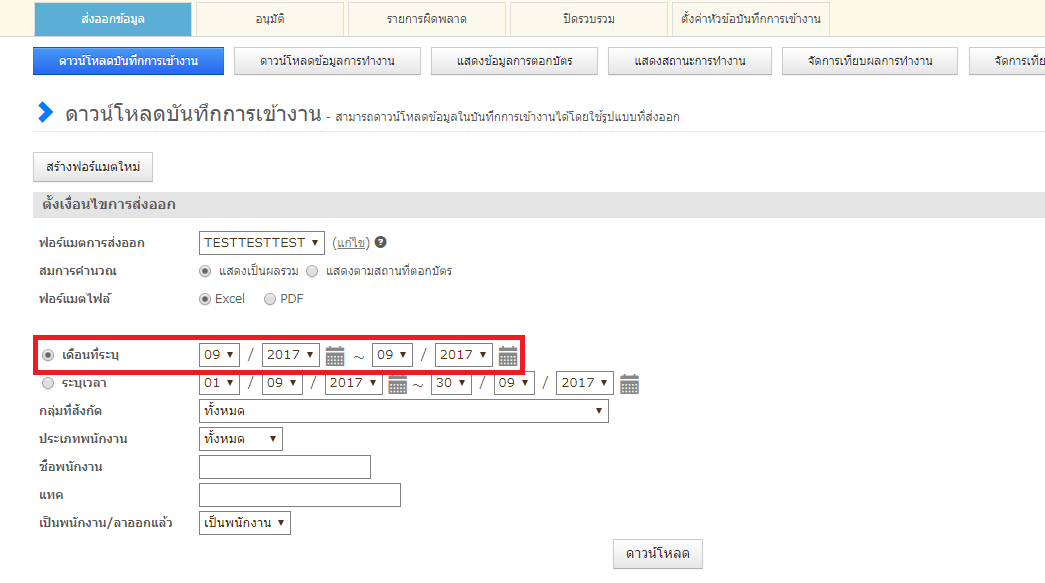This screenshot has height=583, width=1045.
Task: Open the TESTTESTTEST export format dropdown
Action: 262,243
